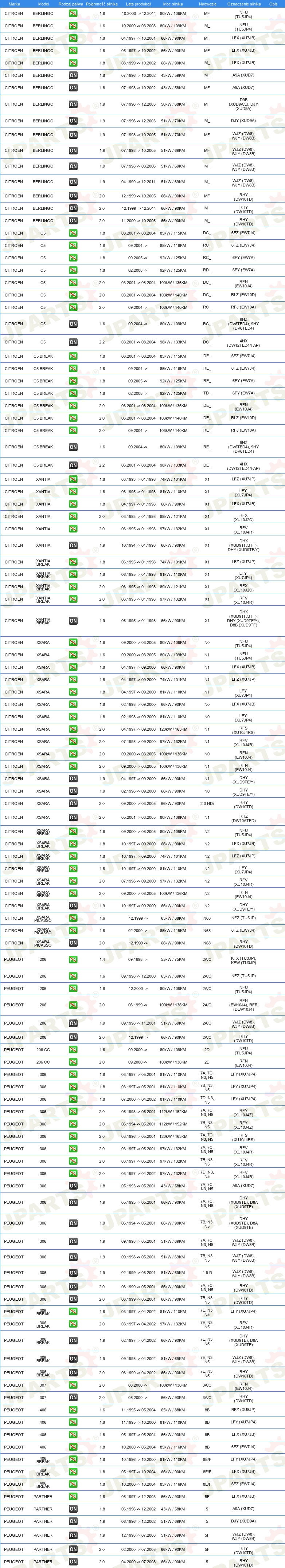The height and width of the screenshot is (1568, 285).
Task: Click petrol icon for Peugeot 206 CC 2.0 row
Action: (x=73, y=1062)
